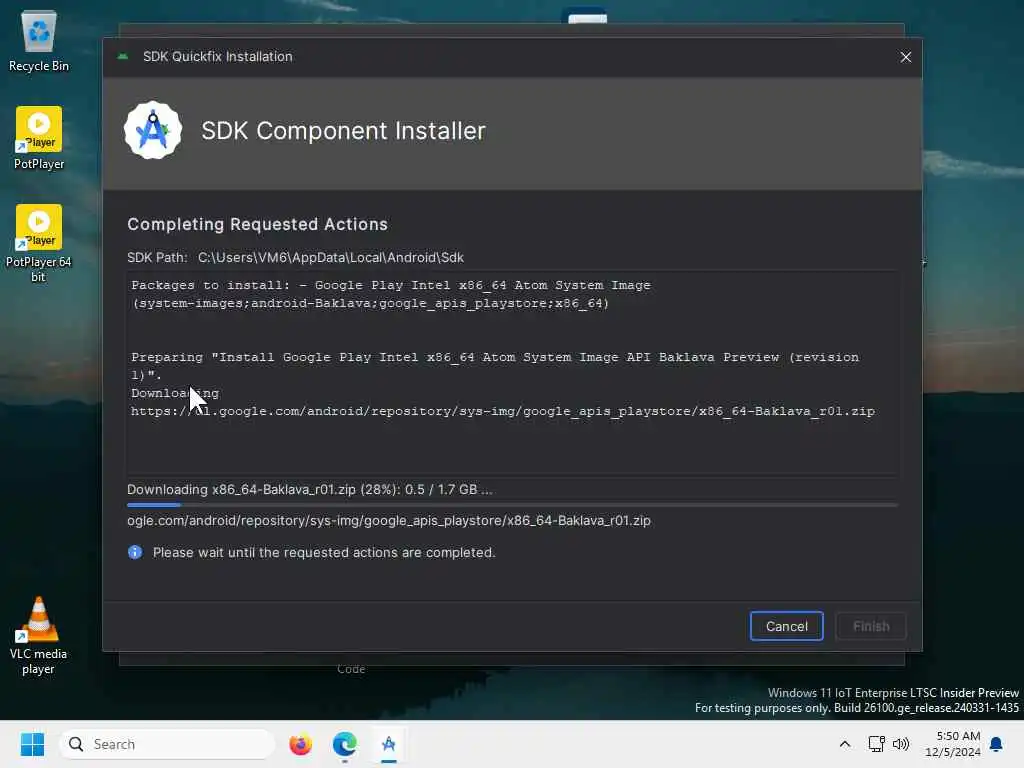
Task: Open the Recycle Bin desktop icon
Action: [x=39, y=41]
